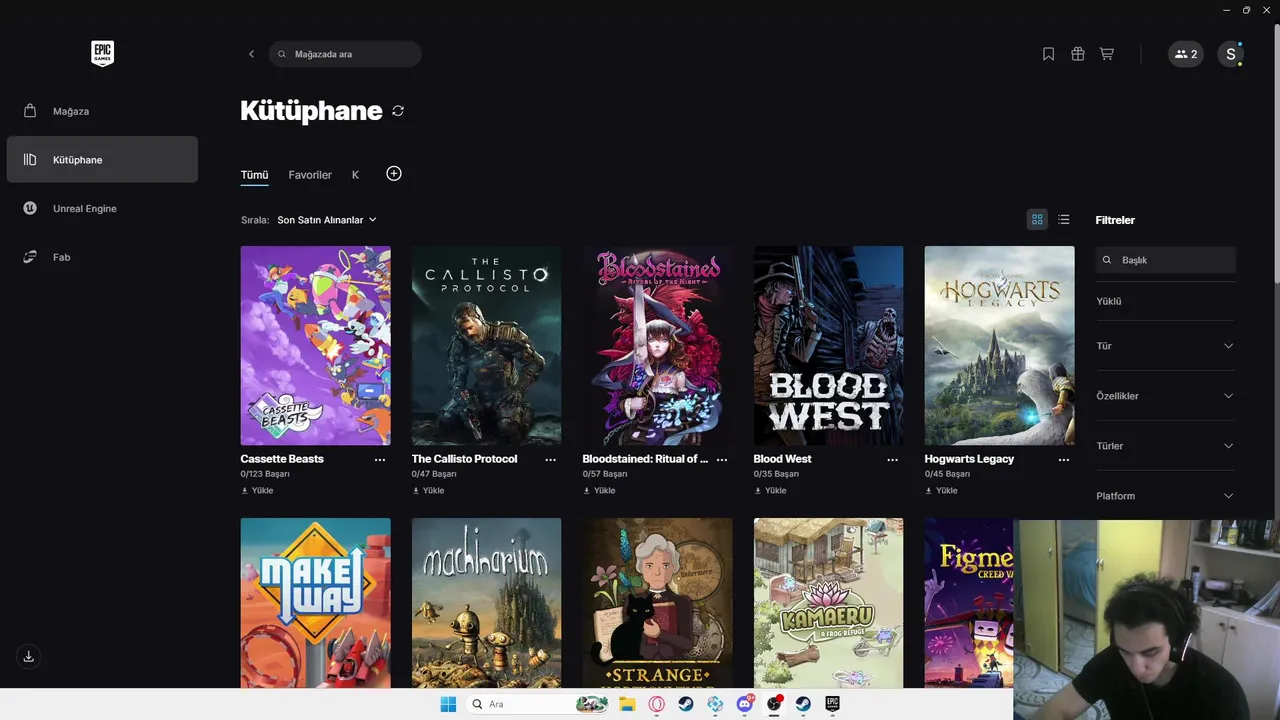Click the Mağazada ara search field
1280x720 pixels.
click(x=345, y=54)
